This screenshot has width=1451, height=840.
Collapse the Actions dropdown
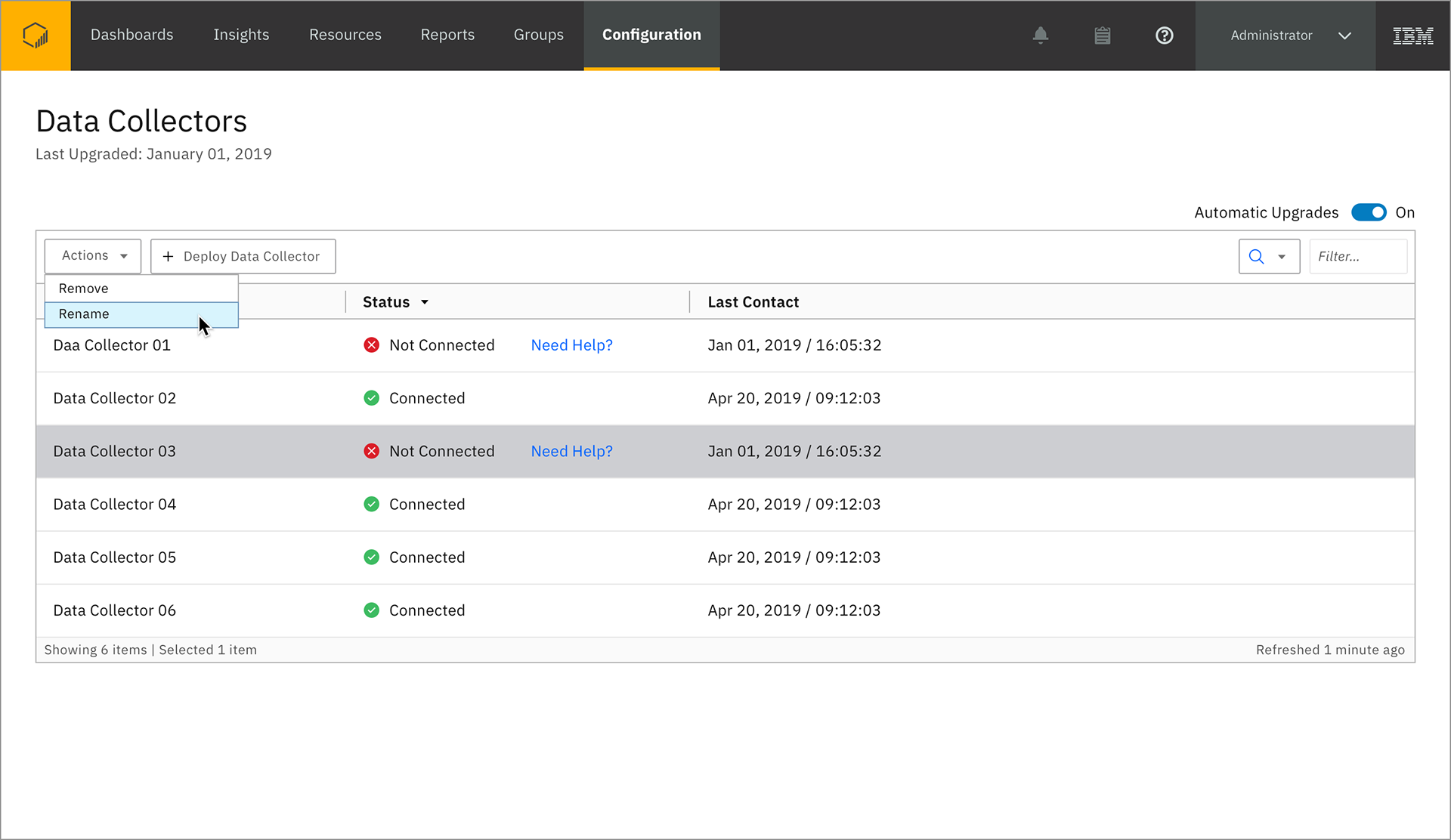(93, 256)
